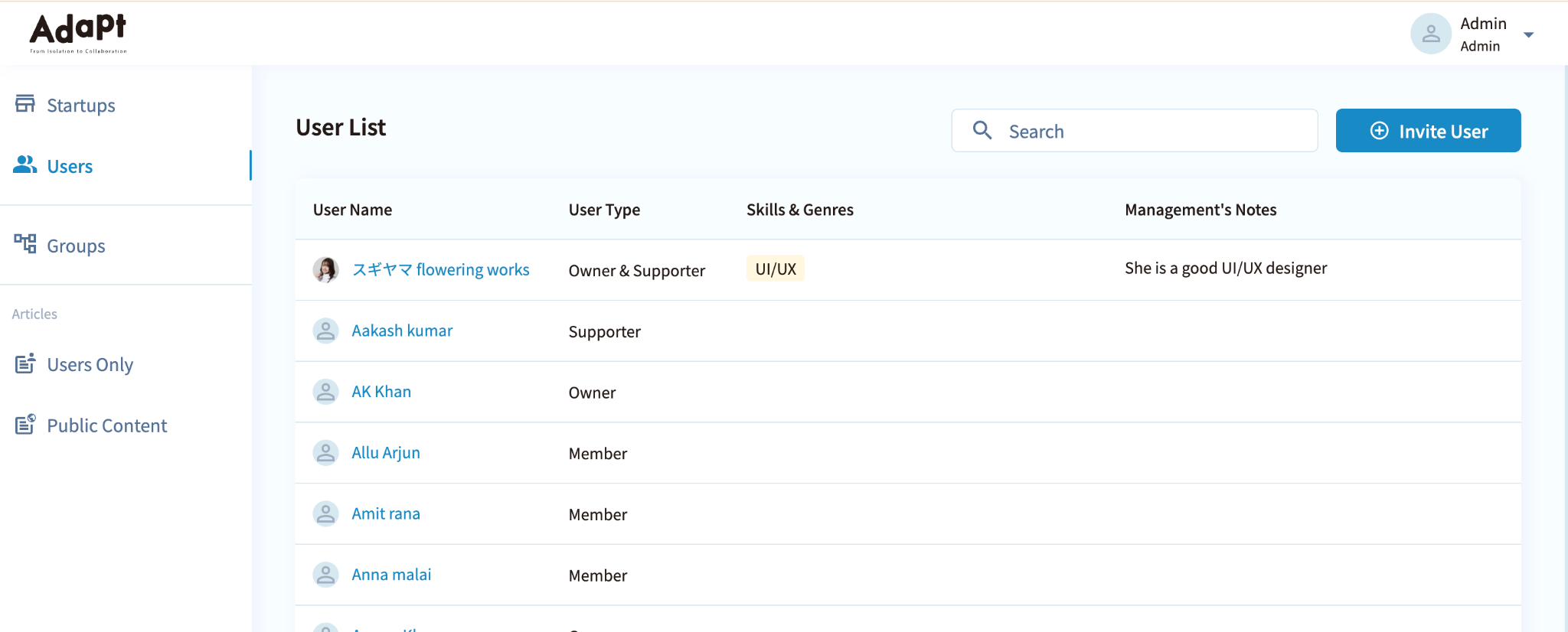This screenshot has width=1568, height=632.
Task: Expand the Admin account dropdown arrow
Action: tap(1528, 34)
